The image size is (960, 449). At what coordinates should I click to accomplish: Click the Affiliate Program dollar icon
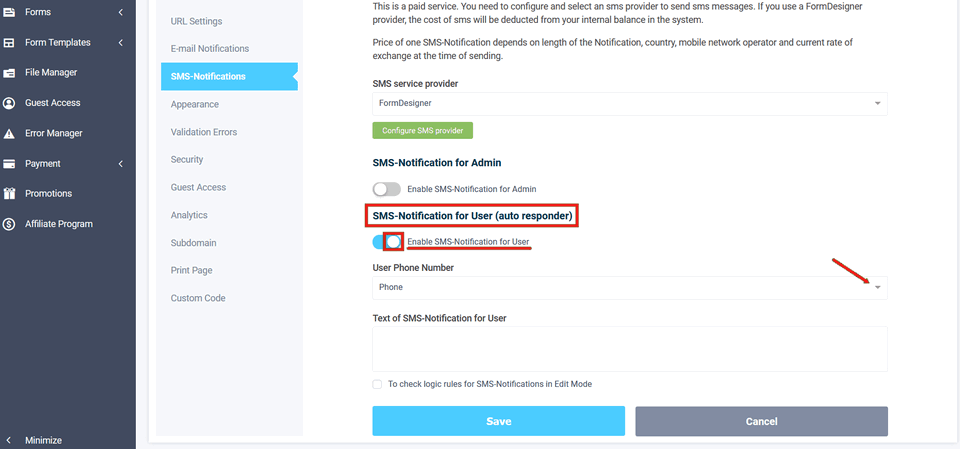[9, 224]
